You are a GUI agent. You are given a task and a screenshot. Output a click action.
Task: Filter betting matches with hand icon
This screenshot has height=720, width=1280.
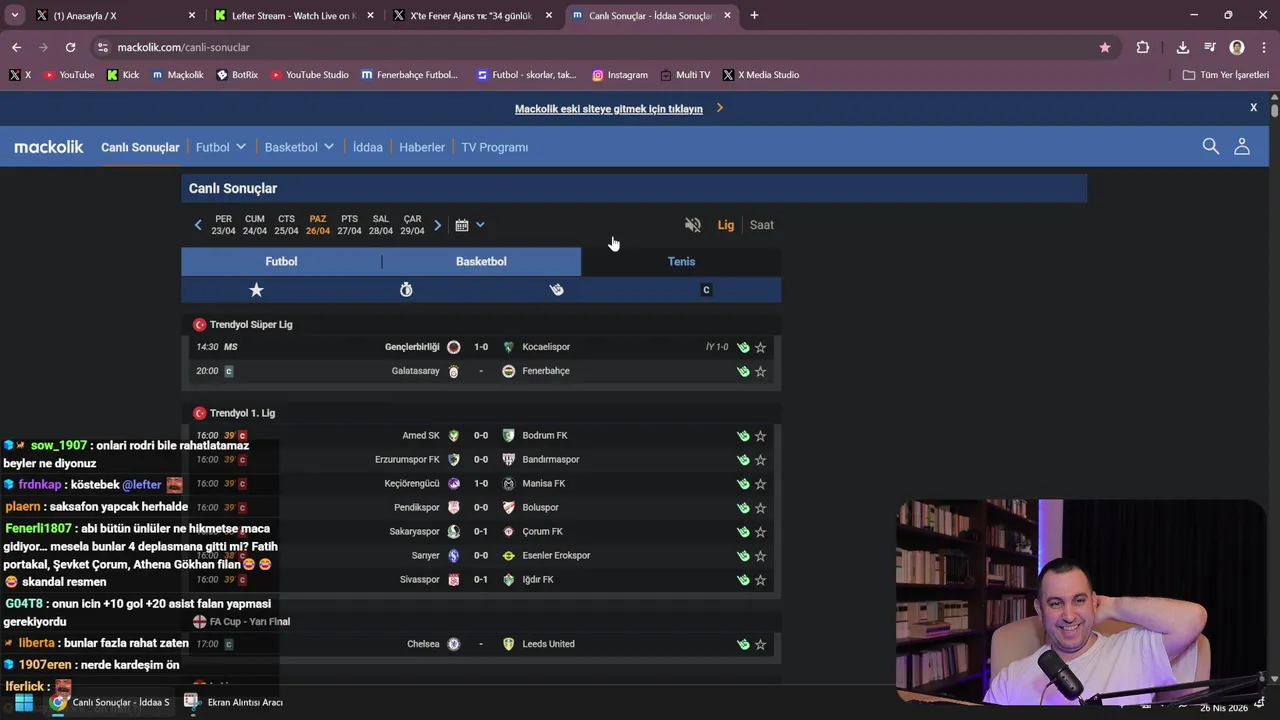(556, 290)
